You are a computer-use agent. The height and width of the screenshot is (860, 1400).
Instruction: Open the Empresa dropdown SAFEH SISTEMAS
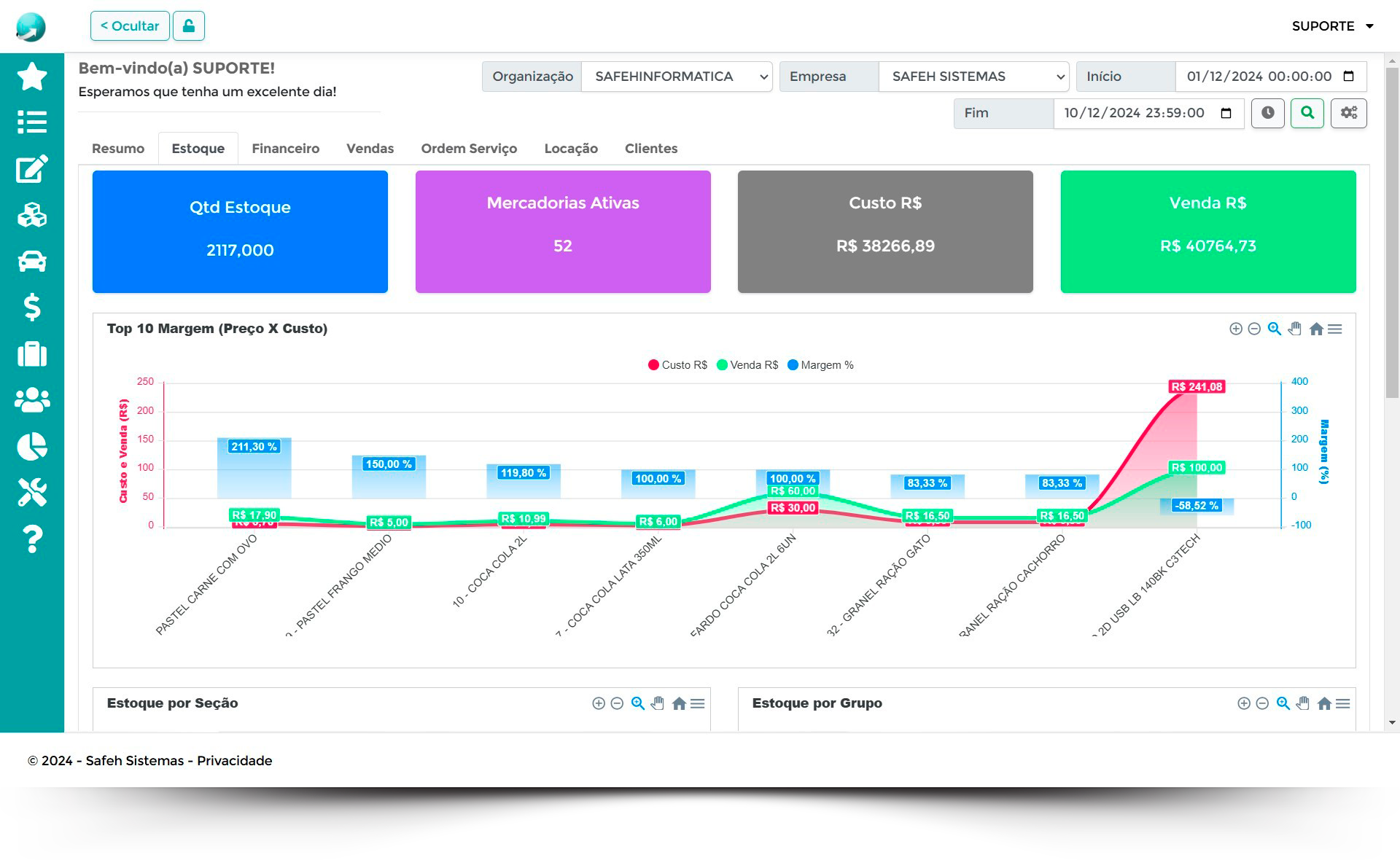pyautogui.click(x=974, y=77)
